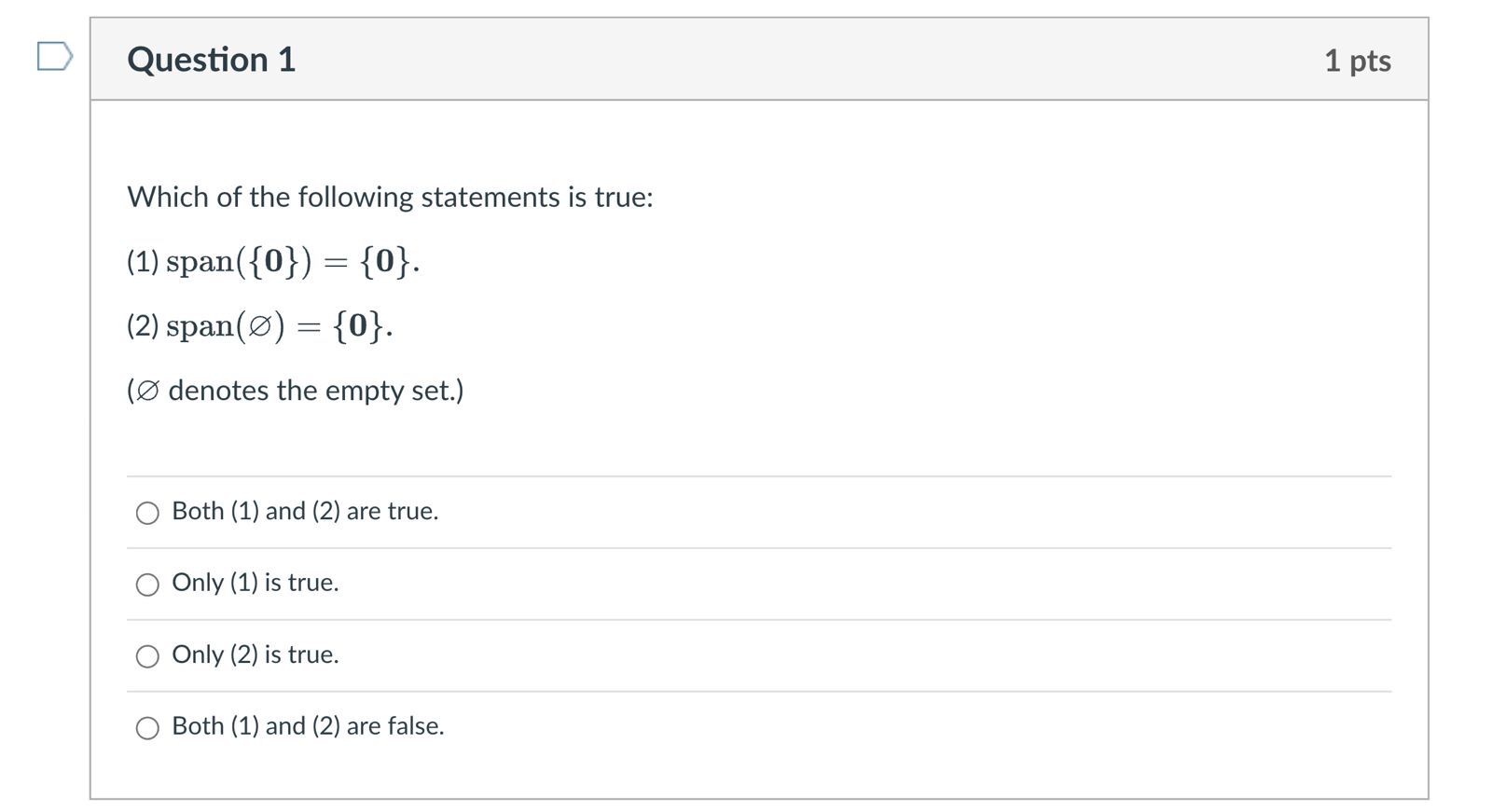
Task: Click the answer text 'Only (1) is true.'
Action: 255,584
